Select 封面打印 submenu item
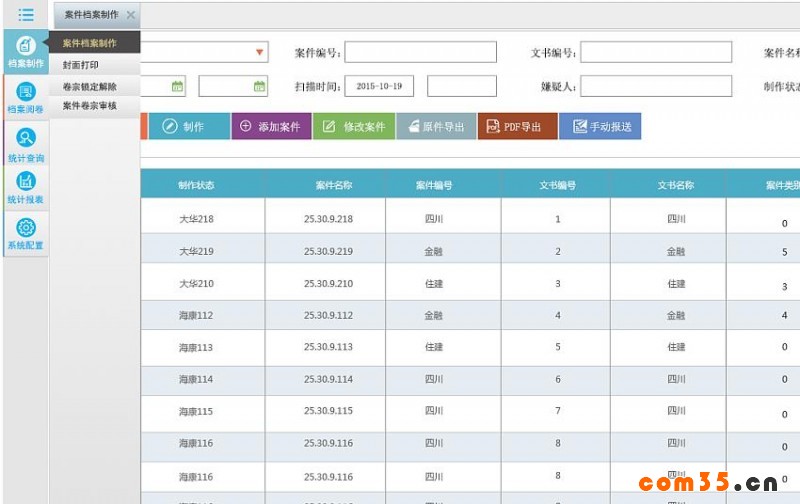 pyautogui.click(x=94, y=65)
